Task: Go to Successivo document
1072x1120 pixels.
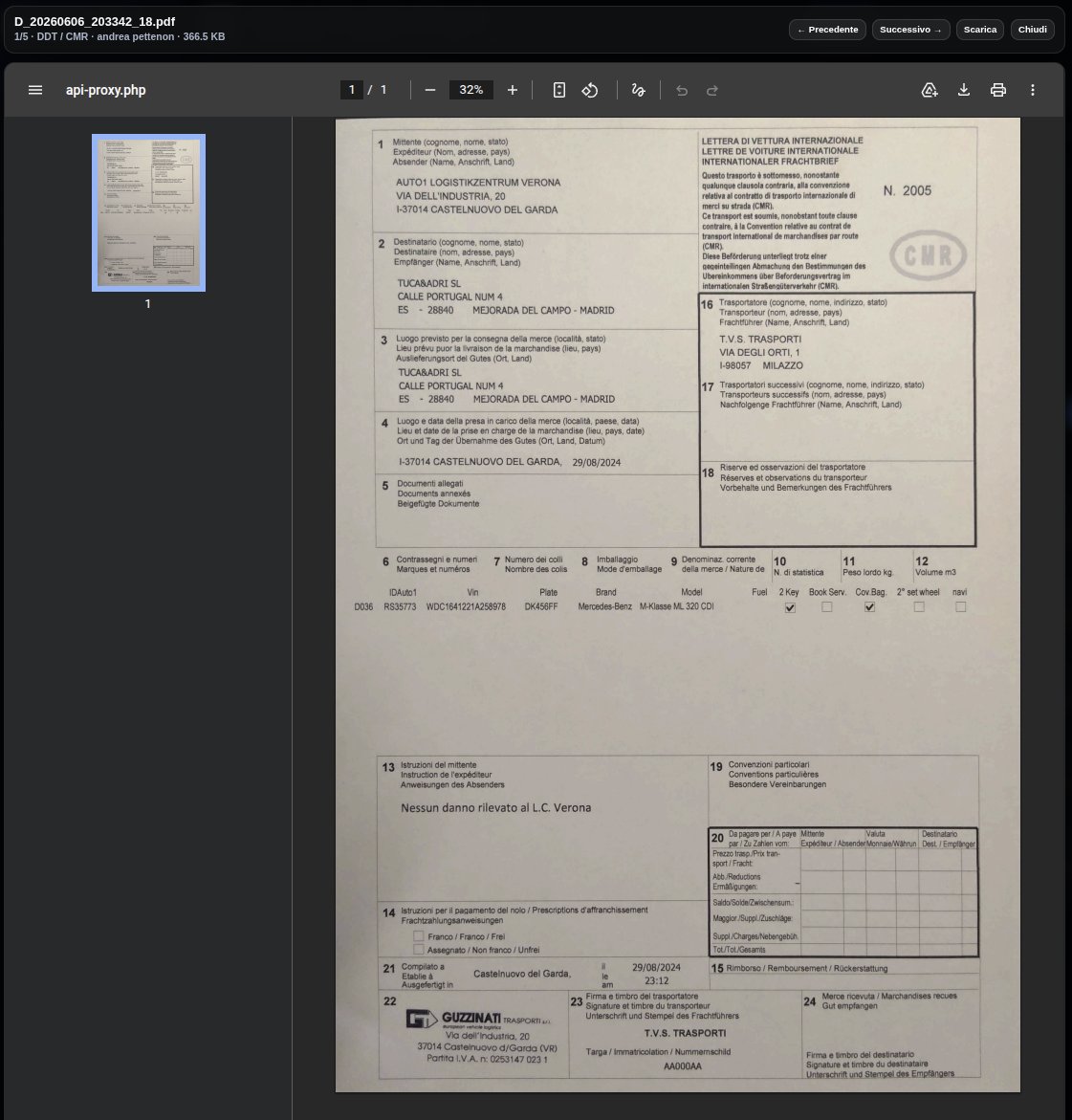Action: (x=910, y=30)
